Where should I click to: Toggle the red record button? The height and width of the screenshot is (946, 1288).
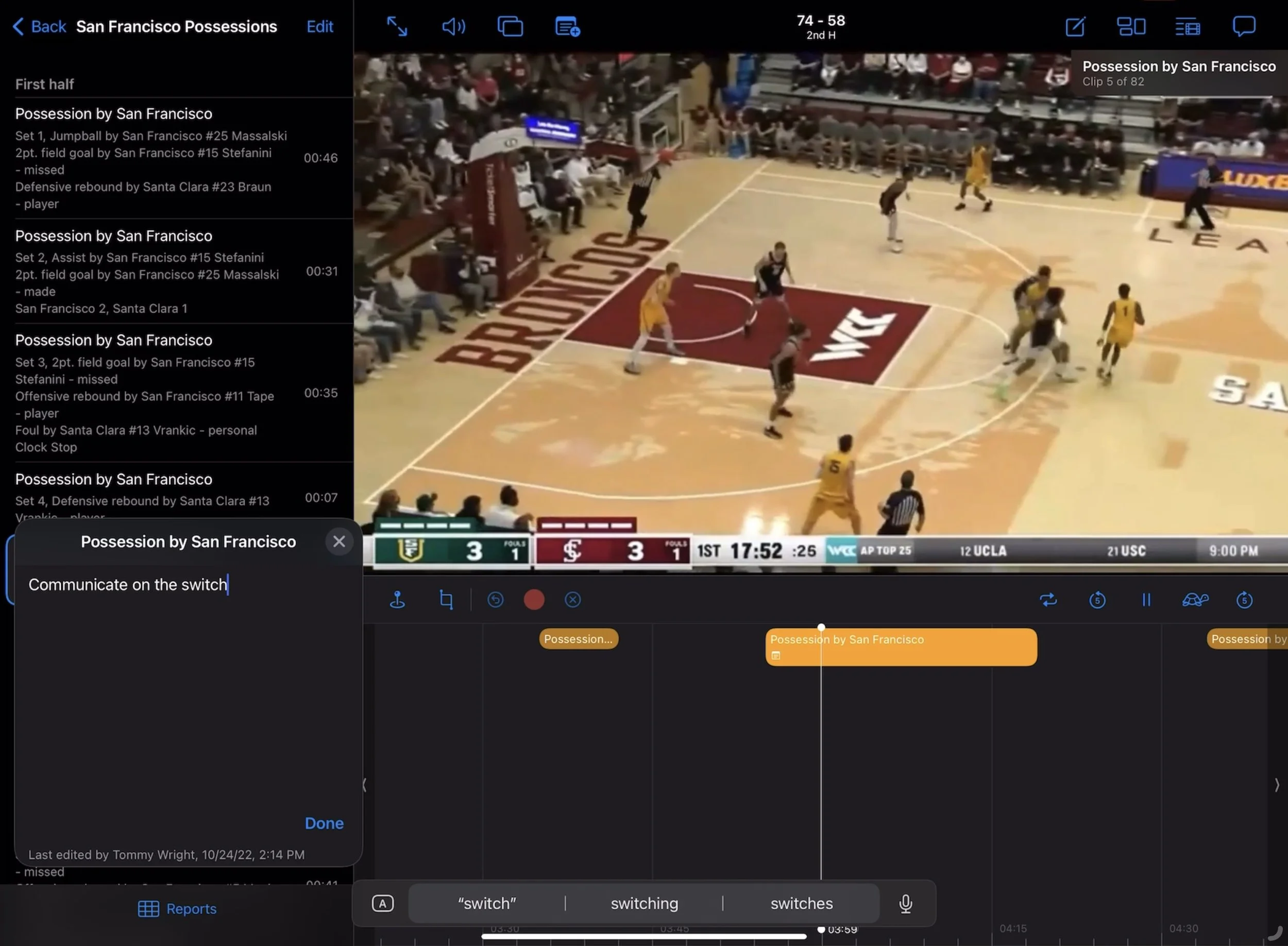(534, 600)
